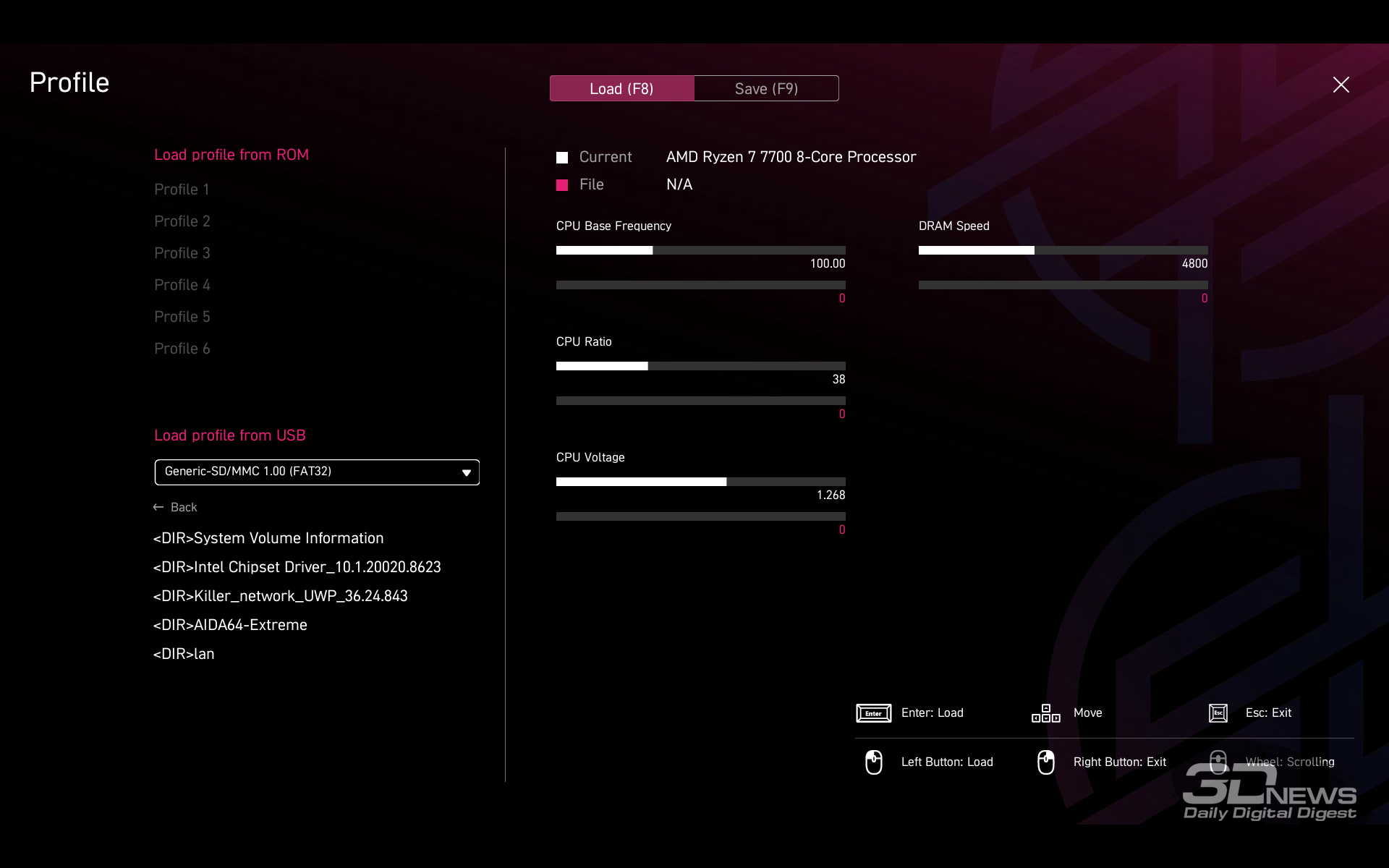The image size is (1389, 868).
Task: Select Profile 2 from ROM list
Action: point(182,221)
